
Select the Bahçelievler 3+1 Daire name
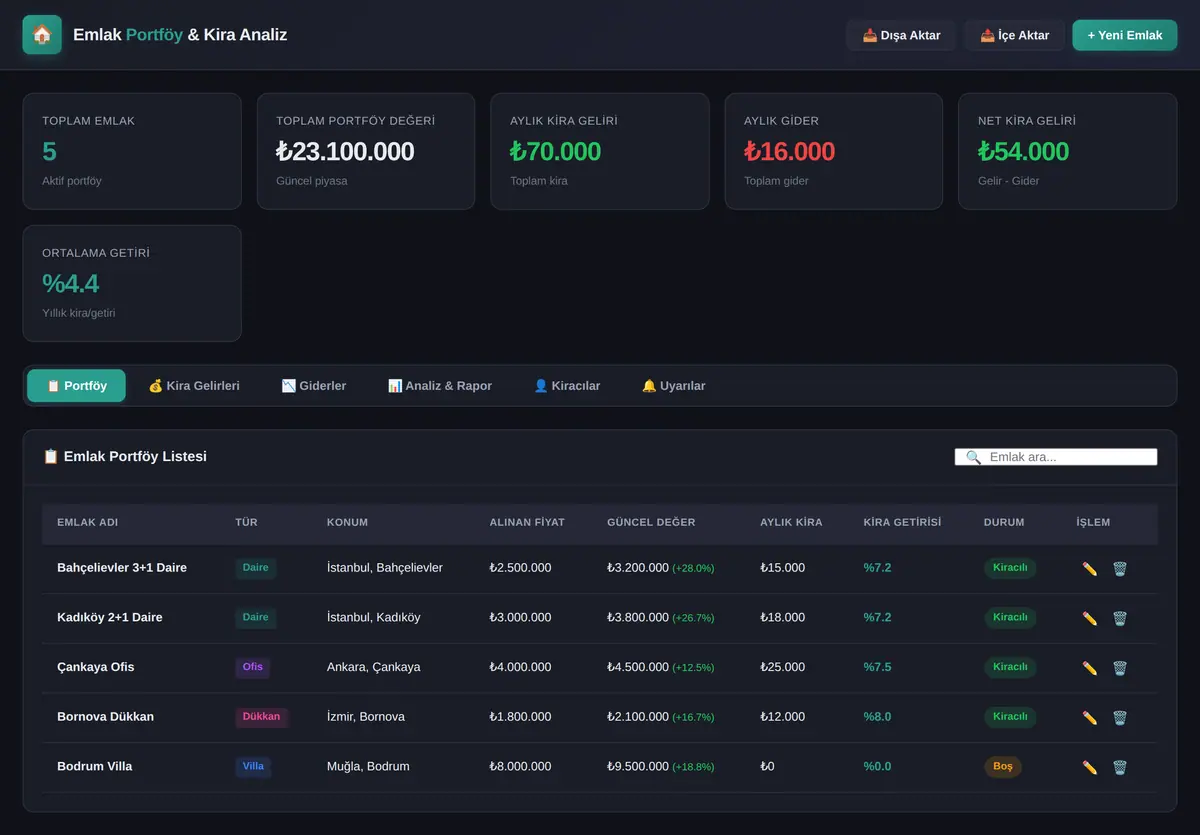tap(122, 568)
